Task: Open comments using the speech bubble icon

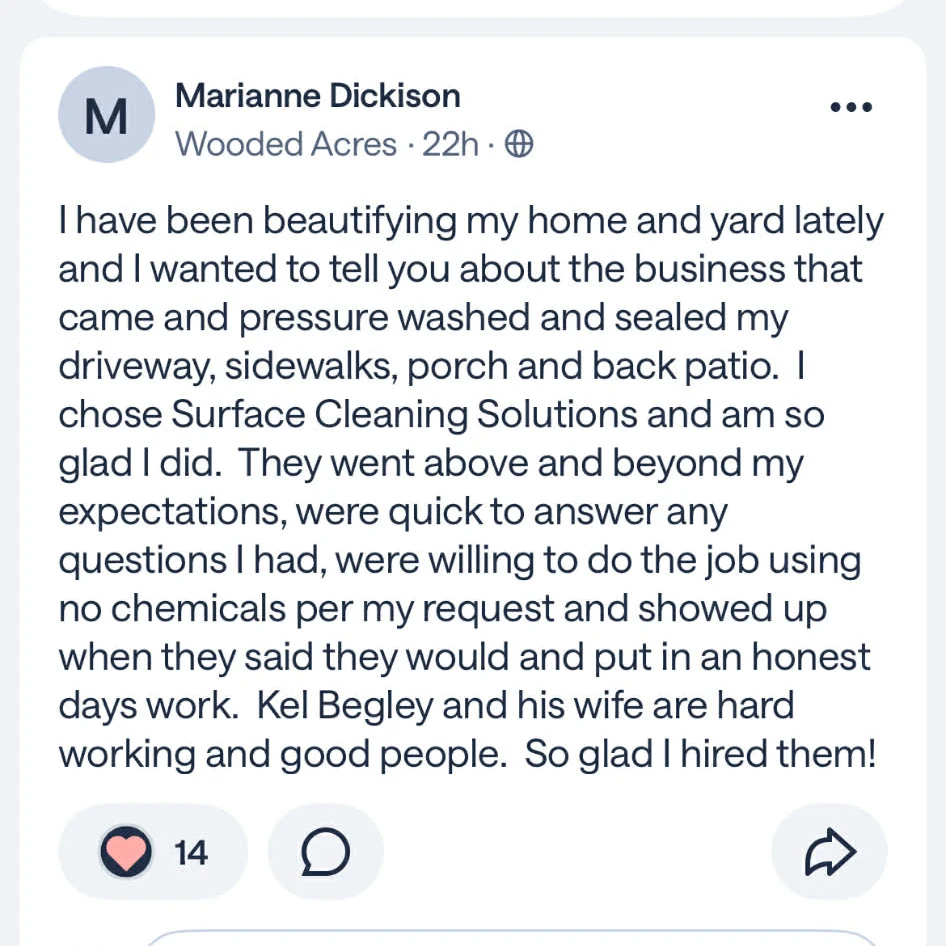Action: pos(325,853)
